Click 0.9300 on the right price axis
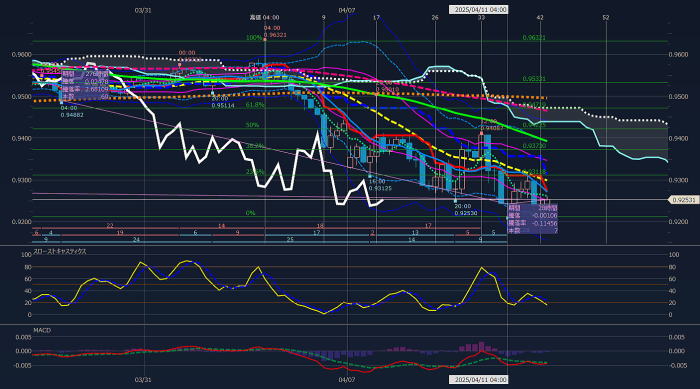This screenshot has width=700, height=389. pyautogui.click(x=678, y=180)
